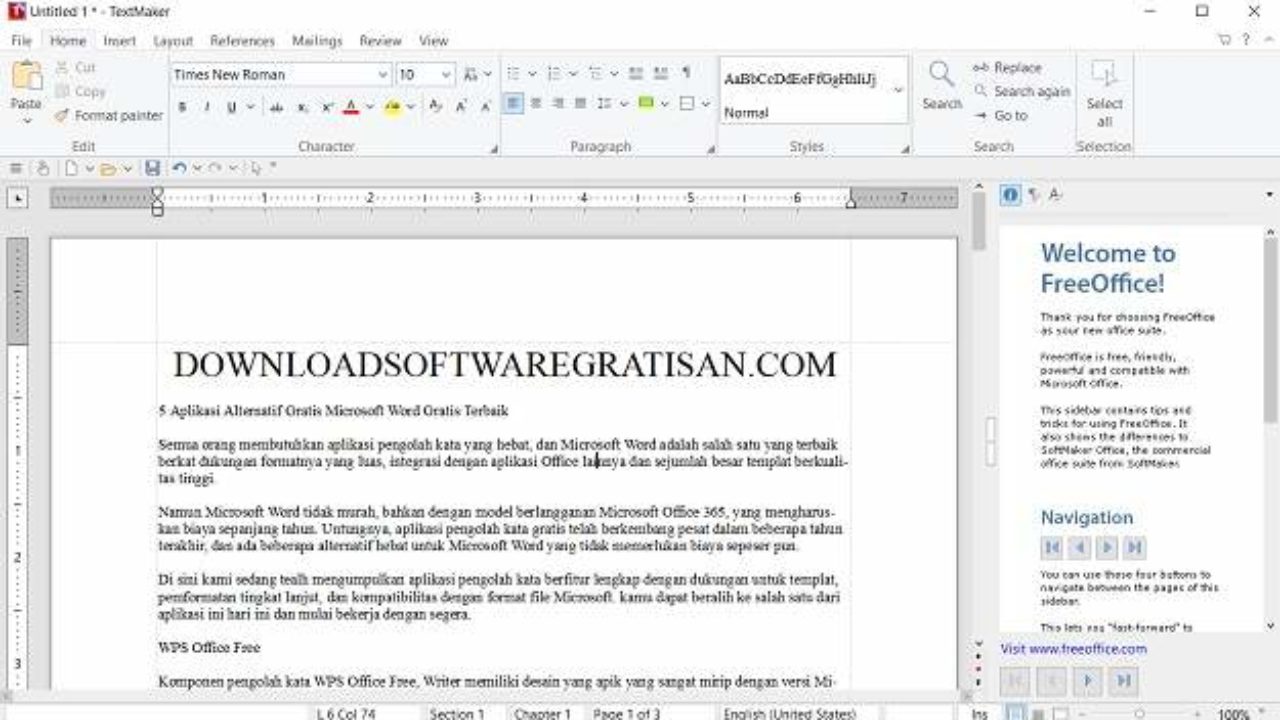Screen dimensions: 1280x720
Task: Increase the font size with grow icon
Action: (461, 106)
